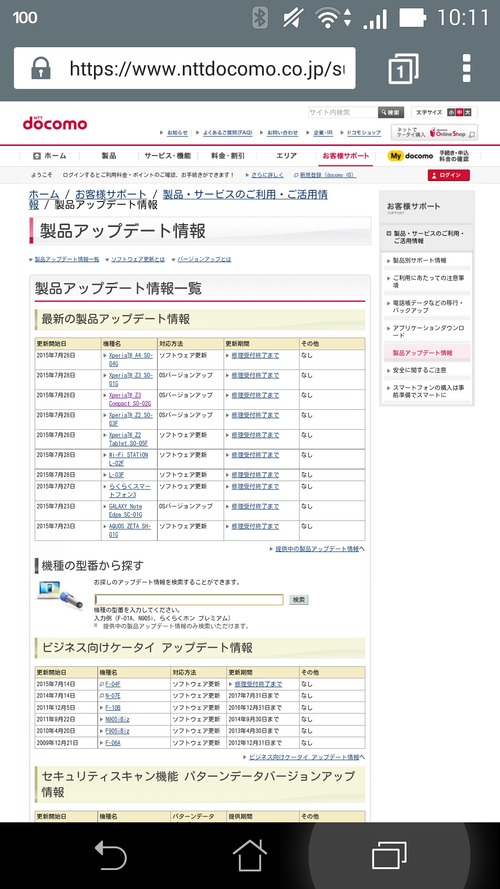This screenshot has width=500, height=889.
Task: Click the model number search input field
Action: 189,600
